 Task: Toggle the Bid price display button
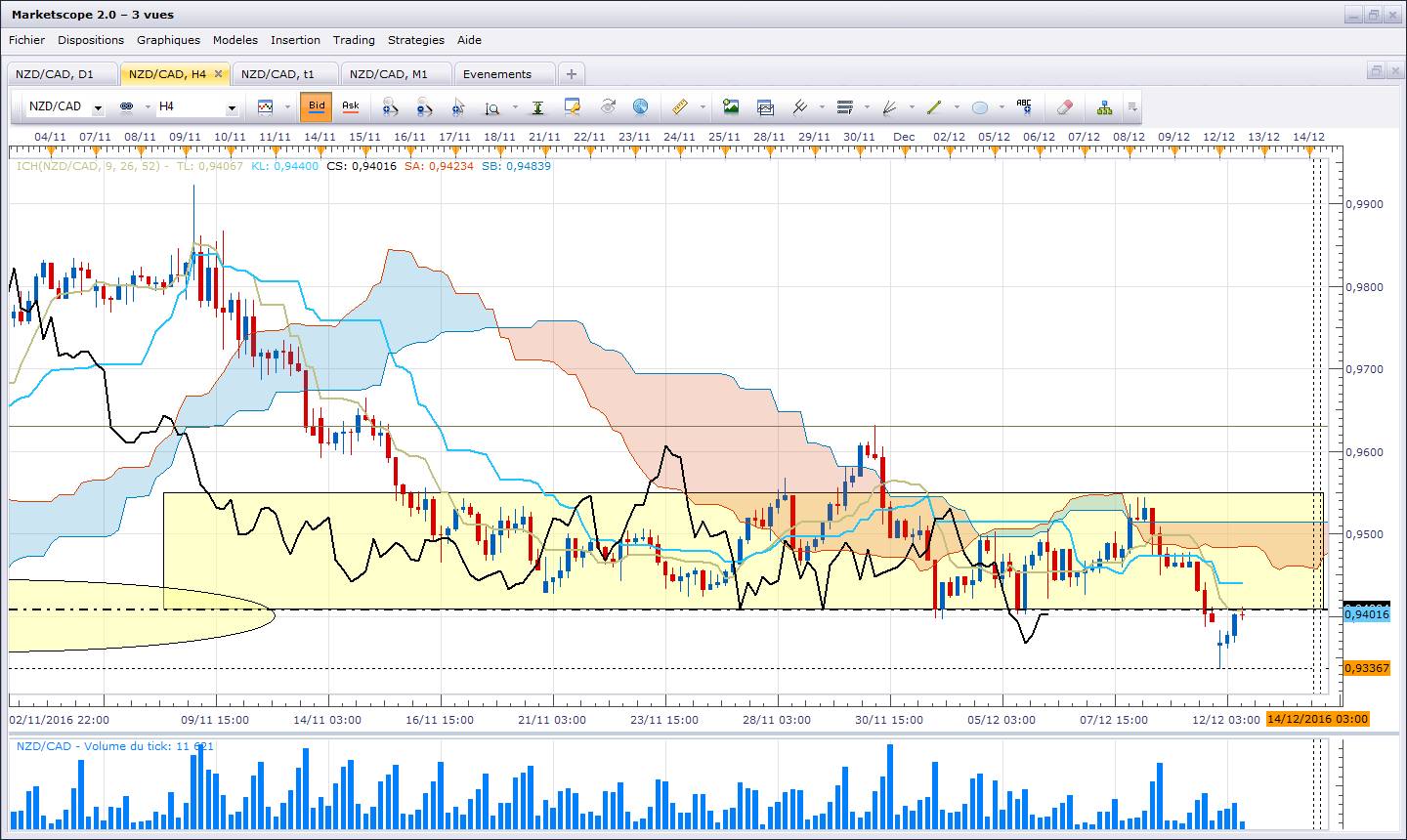[317, 106]
